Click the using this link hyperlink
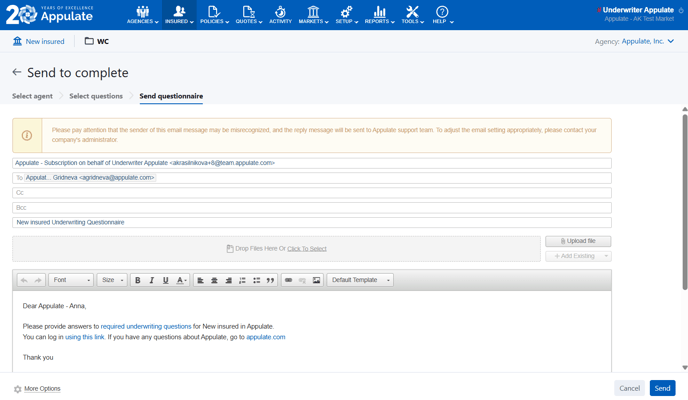This screenshot has width=688, height=400. (85, 337)
